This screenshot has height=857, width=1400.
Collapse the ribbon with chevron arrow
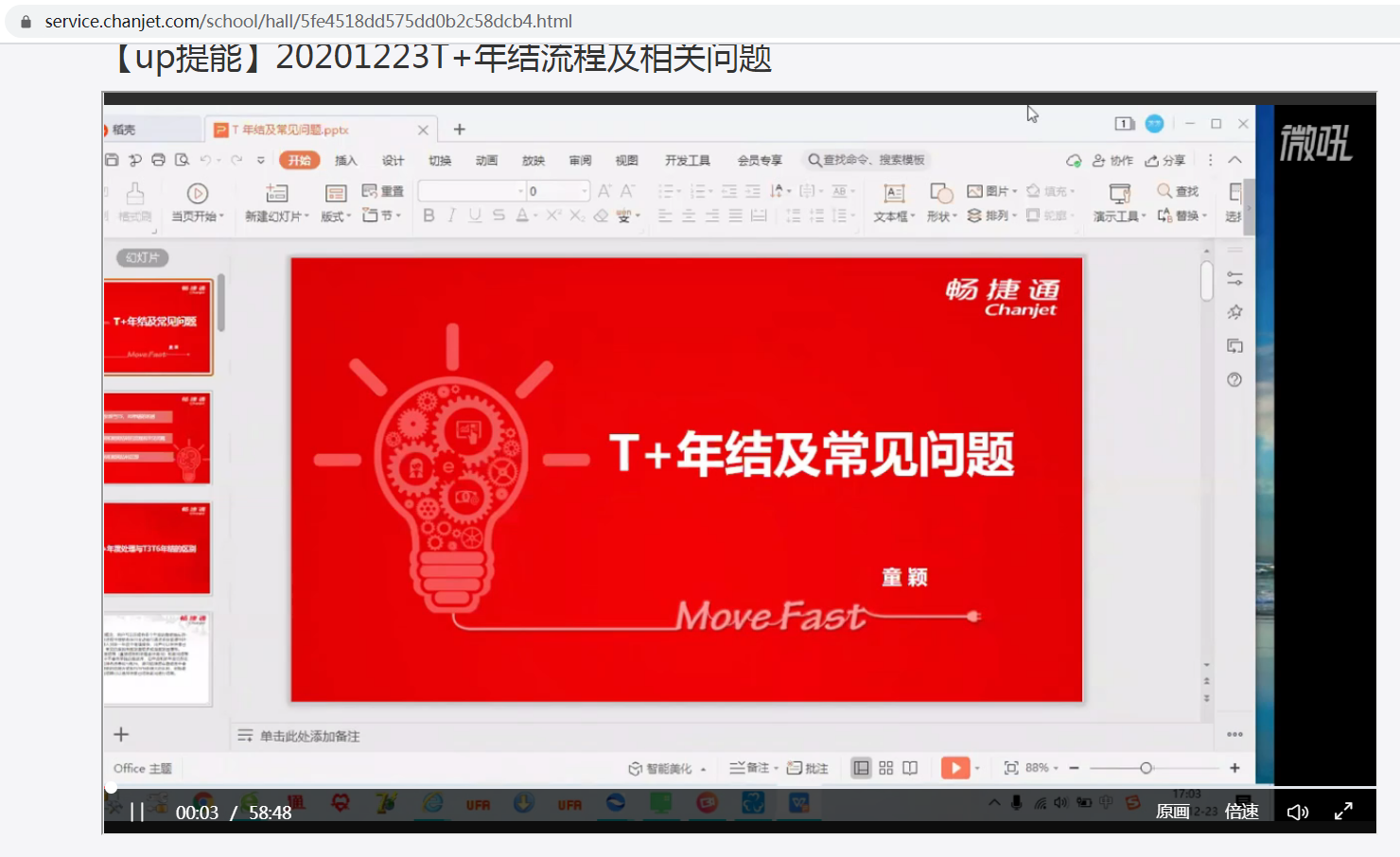[x=1235, y=160]
